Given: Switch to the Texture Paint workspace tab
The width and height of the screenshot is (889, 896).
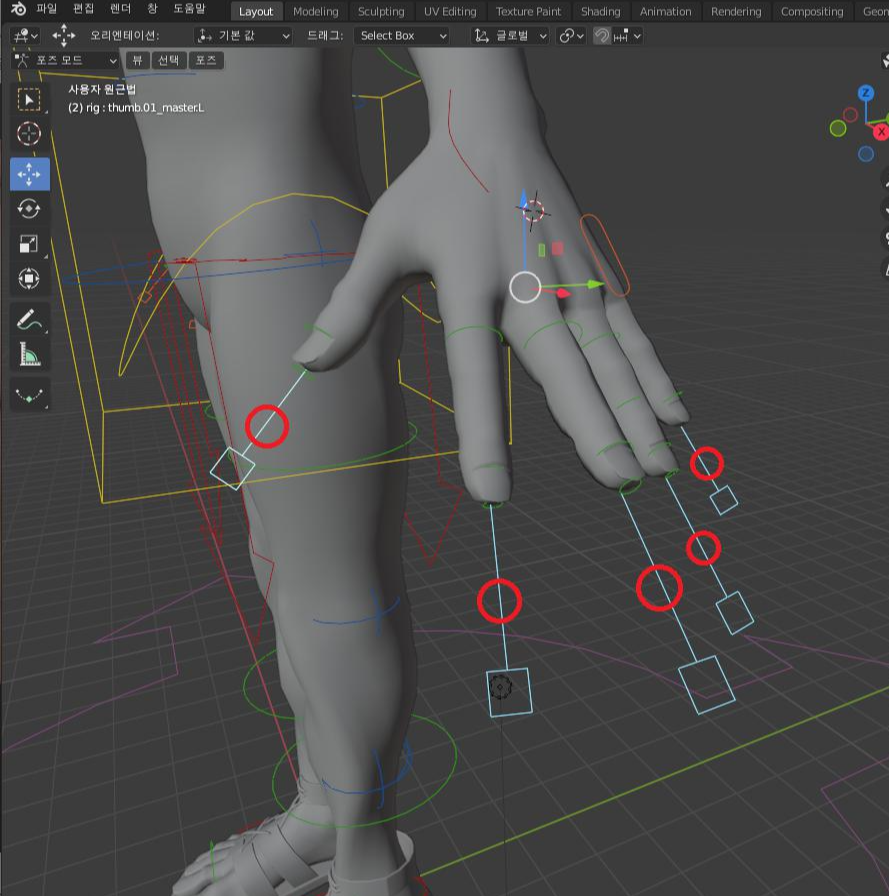Looking at the screenshot, I should click(x=528, y=11).
